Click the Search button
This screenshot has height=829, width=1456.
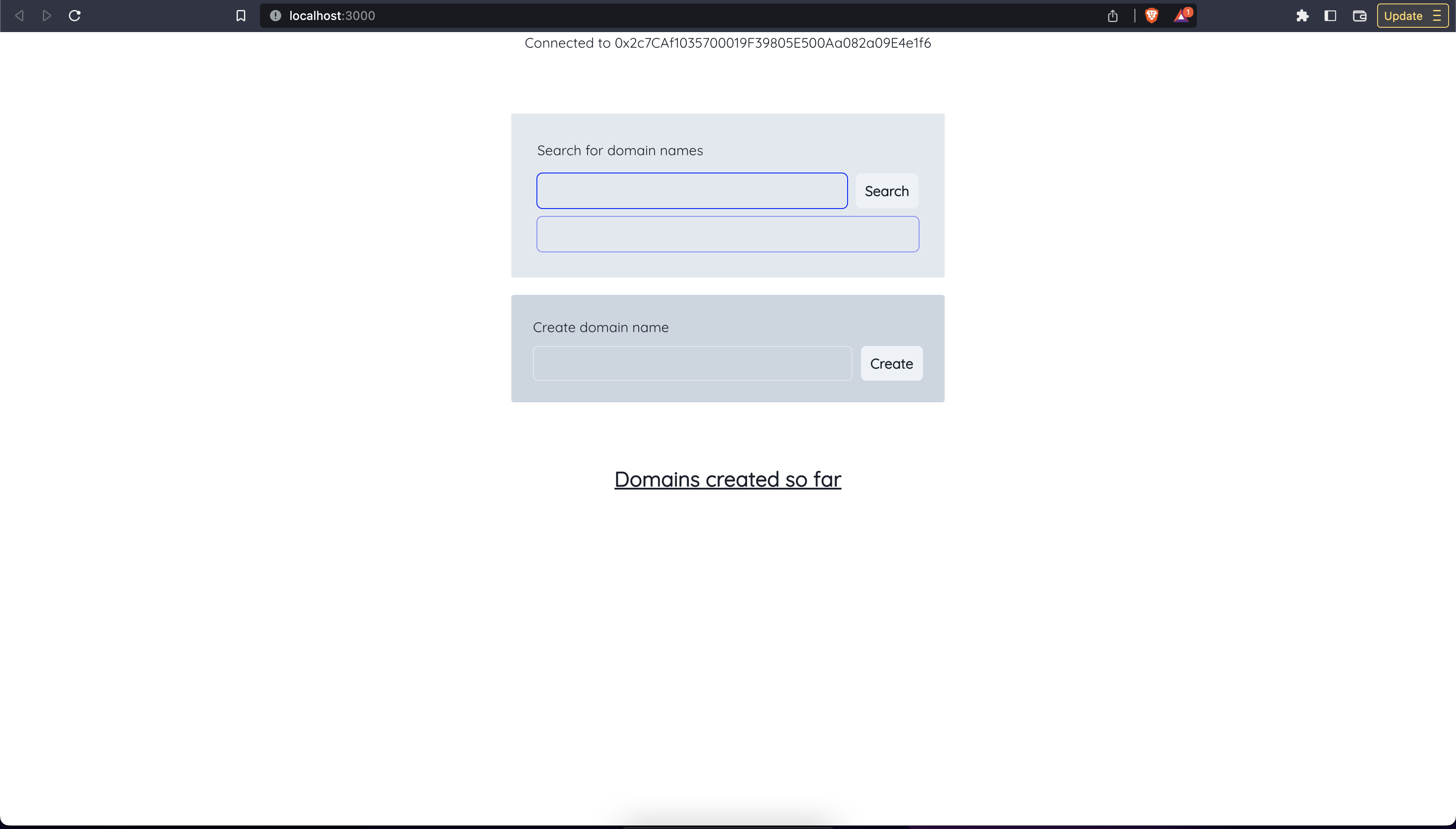(x=886, y=191)
